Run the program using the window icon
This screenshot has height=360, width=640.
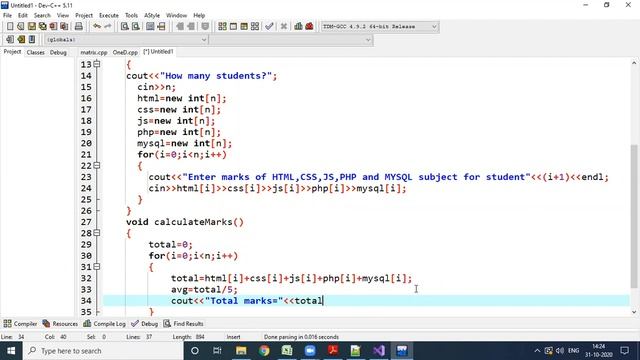[x=233, y=27]
